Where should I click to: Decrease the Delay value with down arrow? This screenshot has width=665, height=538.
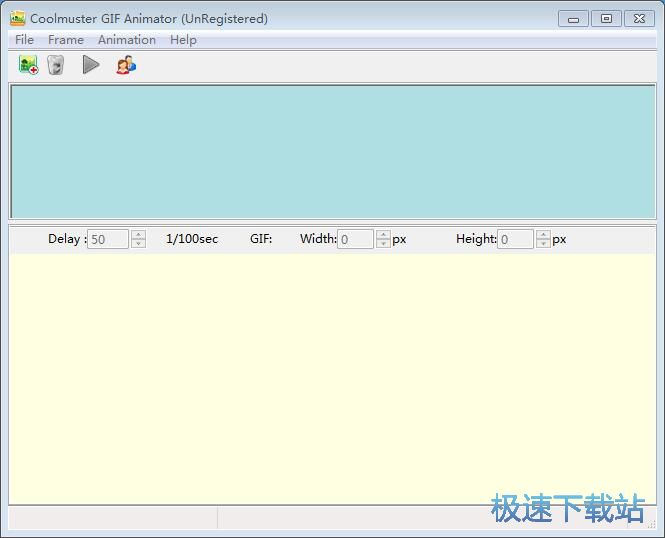tap(138, 244)
